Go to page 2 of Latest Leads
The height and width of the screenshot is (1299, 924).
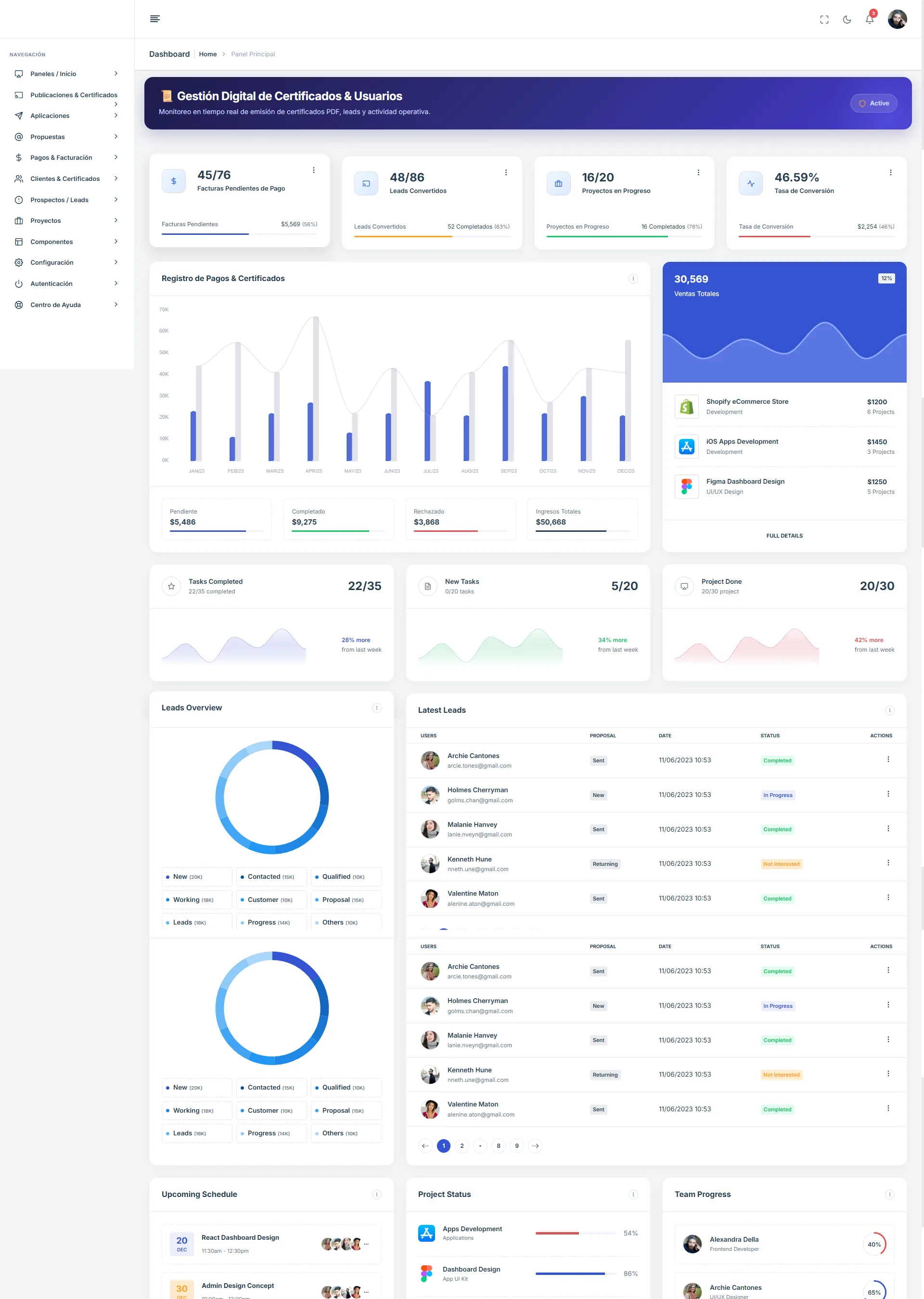[x=462, y=1146]
